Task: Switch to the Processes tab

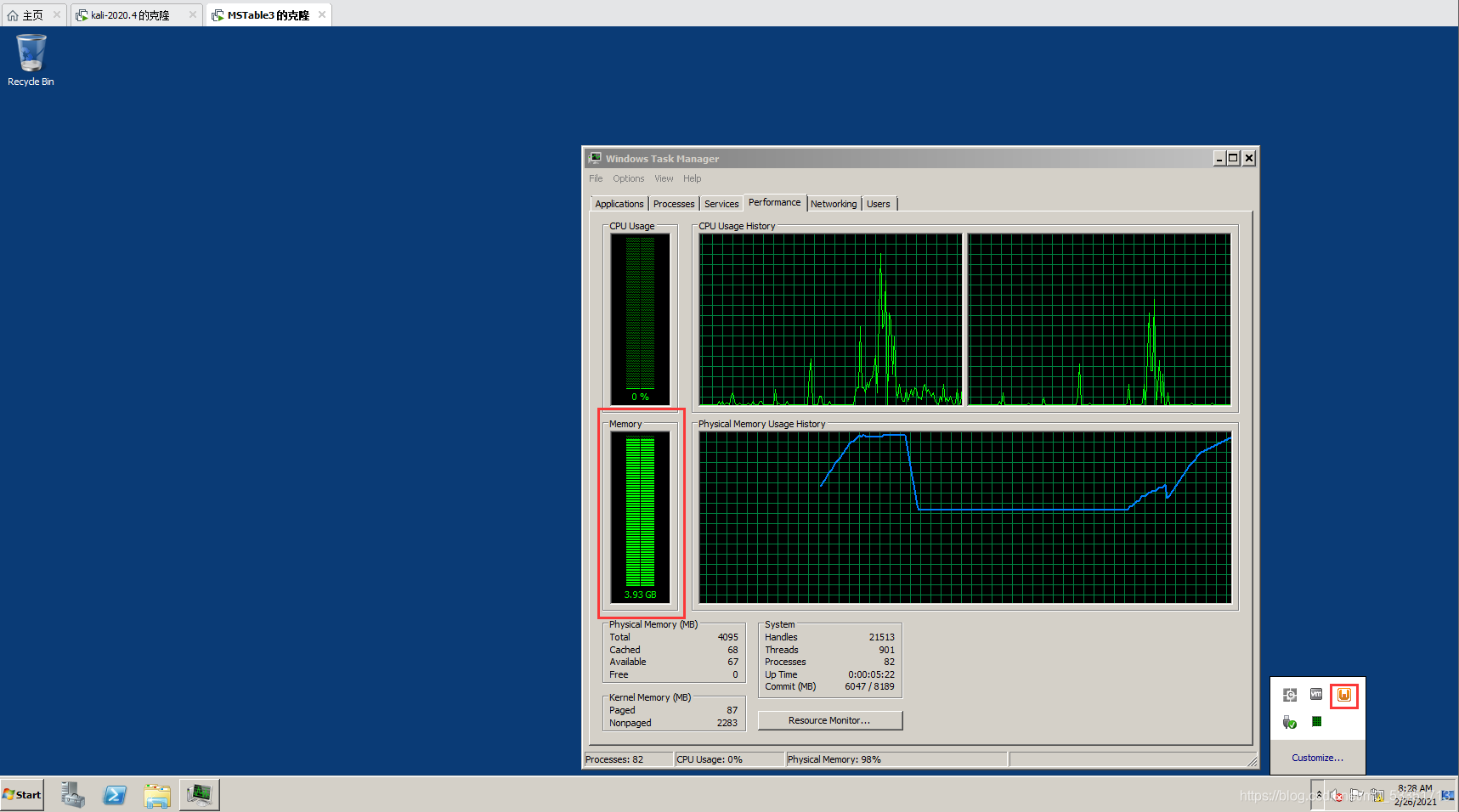Action: pyautogui.click(x=674, y=204)
